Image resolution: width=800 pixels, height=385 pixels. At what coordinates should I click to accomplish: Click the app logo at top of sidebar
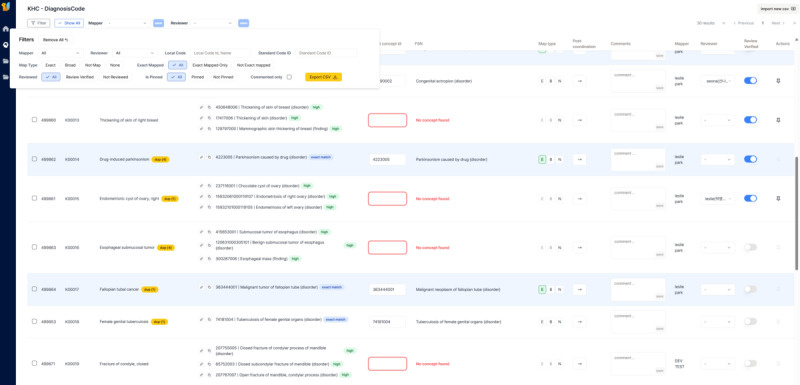click(6, 7)
